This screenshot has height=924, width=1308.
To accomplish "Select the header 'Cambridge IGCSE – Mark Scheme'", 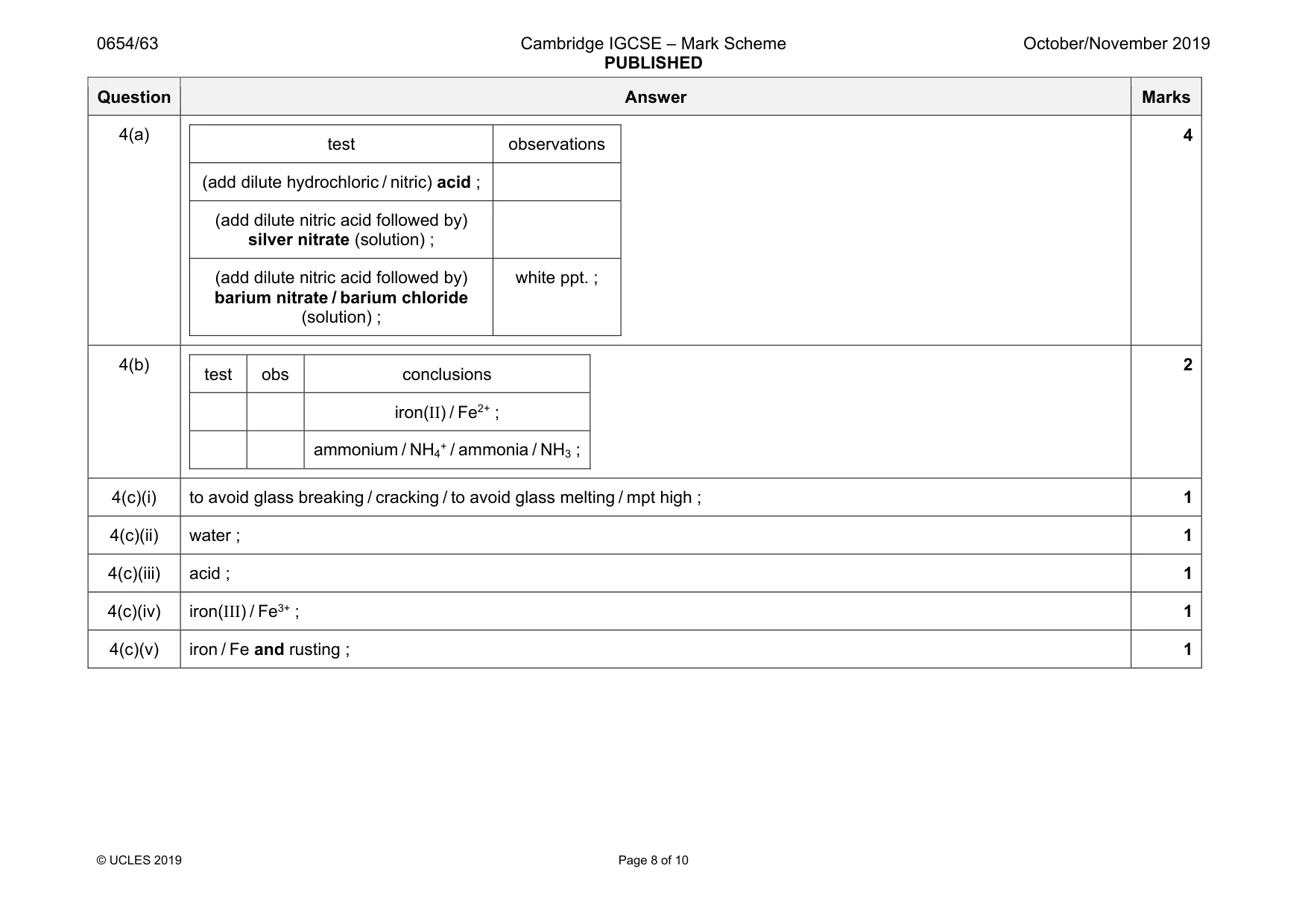I will click(653, 43).
